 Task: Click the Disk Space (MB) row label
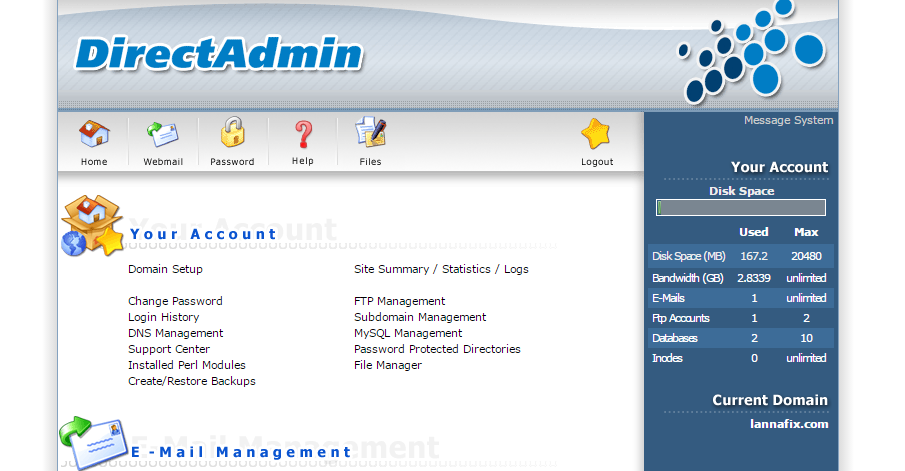point(689,256)
